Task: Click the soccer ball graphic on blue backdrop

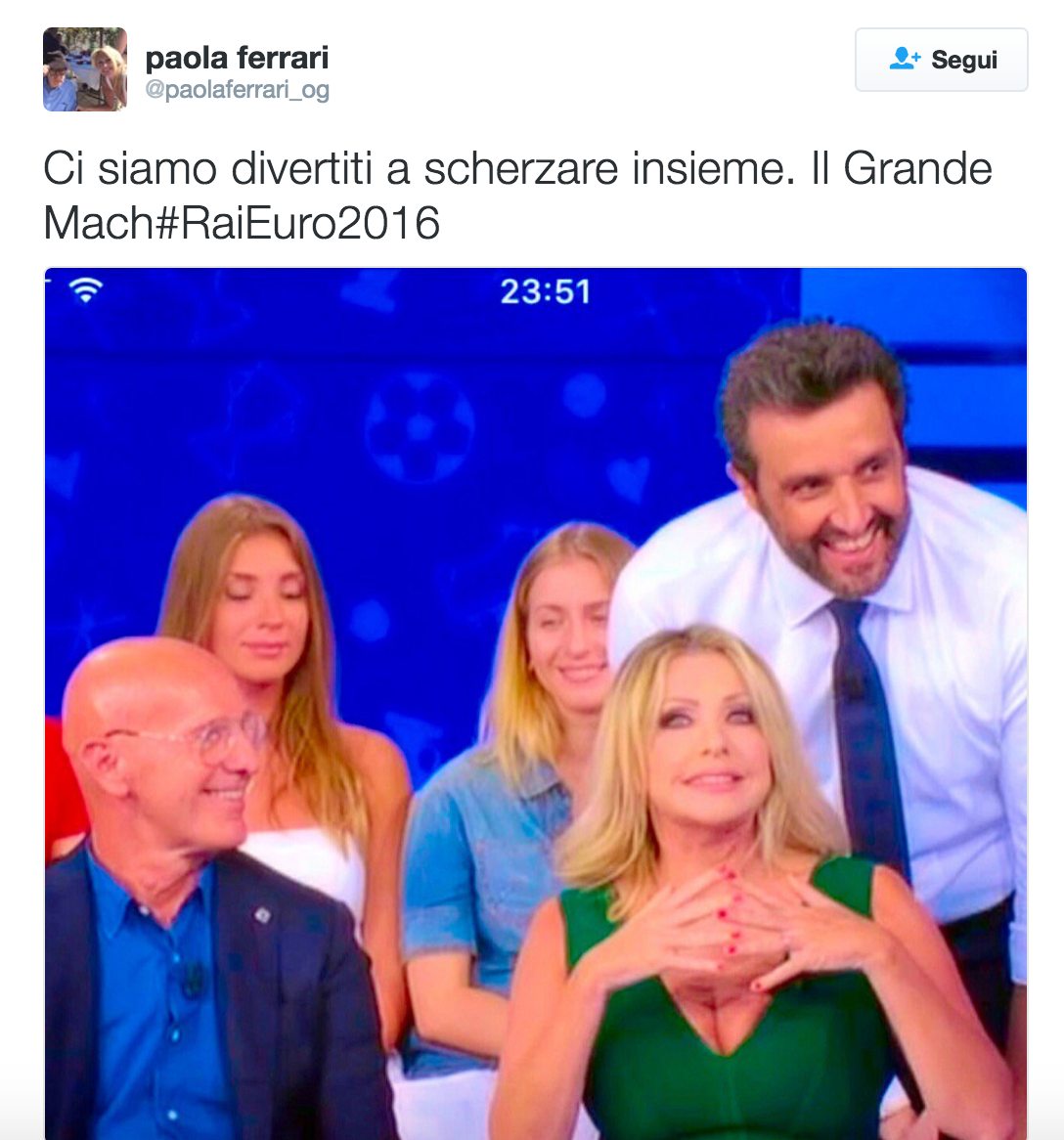Action: (420, 427)
